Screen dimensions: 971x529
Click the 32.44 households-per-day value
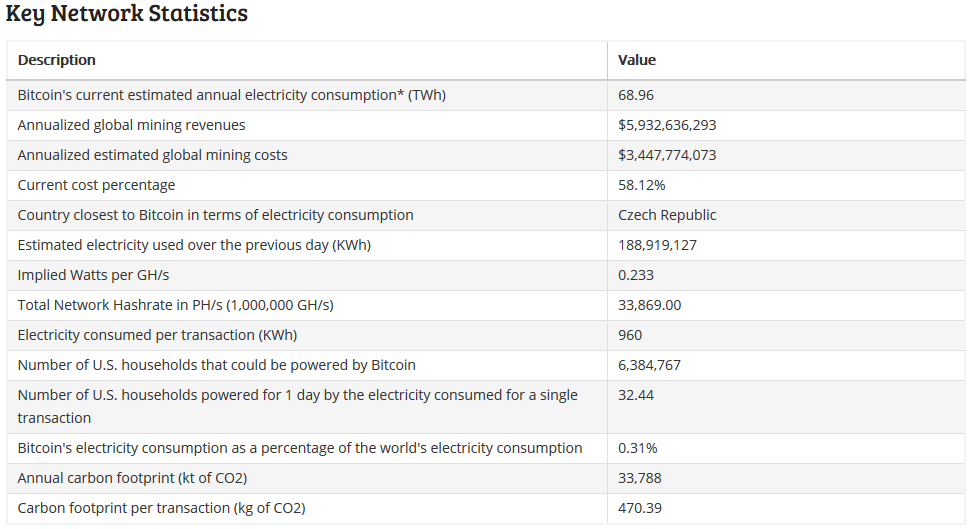click(636, 395)
